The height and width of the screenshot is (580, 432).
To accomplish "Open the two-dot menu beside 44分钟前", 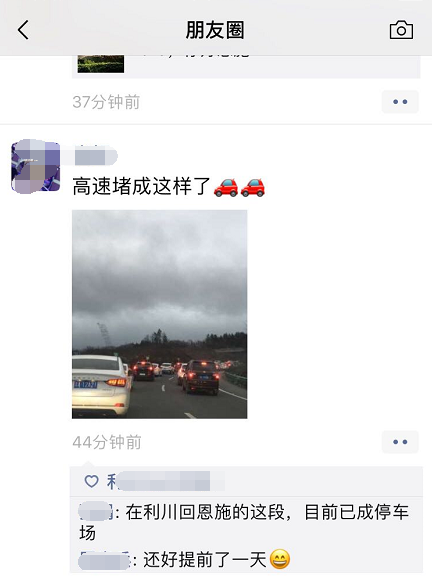I will (400, 442).
